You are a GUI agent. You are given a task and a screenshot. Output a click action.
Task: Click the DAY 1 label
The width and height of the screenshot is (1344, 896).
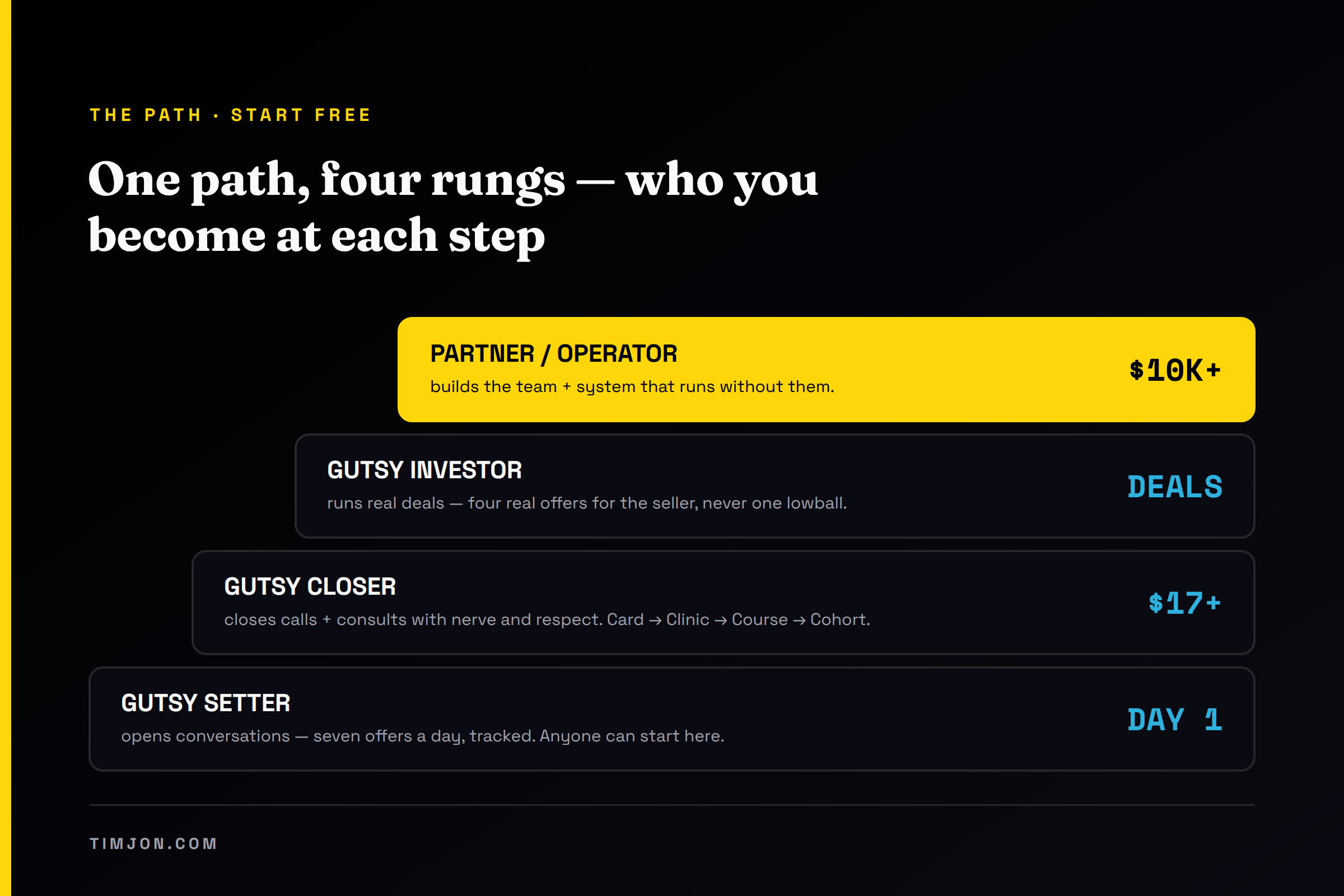pos(1175,720)
